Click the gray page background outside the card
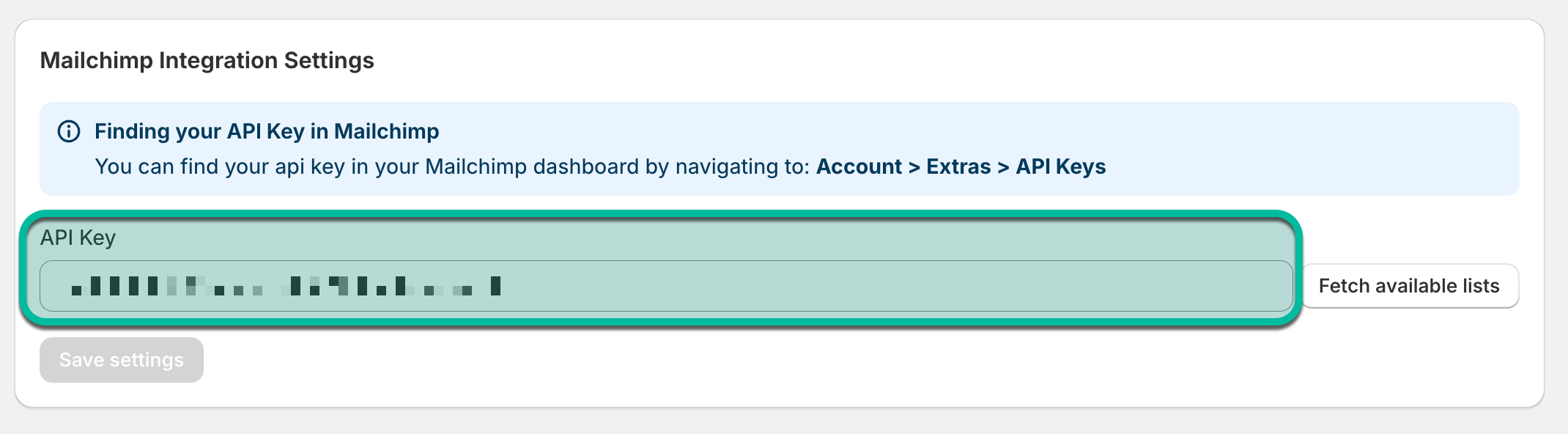This screenshot has width=1568, height=434. pyautogui.click(x=784, y=422)
